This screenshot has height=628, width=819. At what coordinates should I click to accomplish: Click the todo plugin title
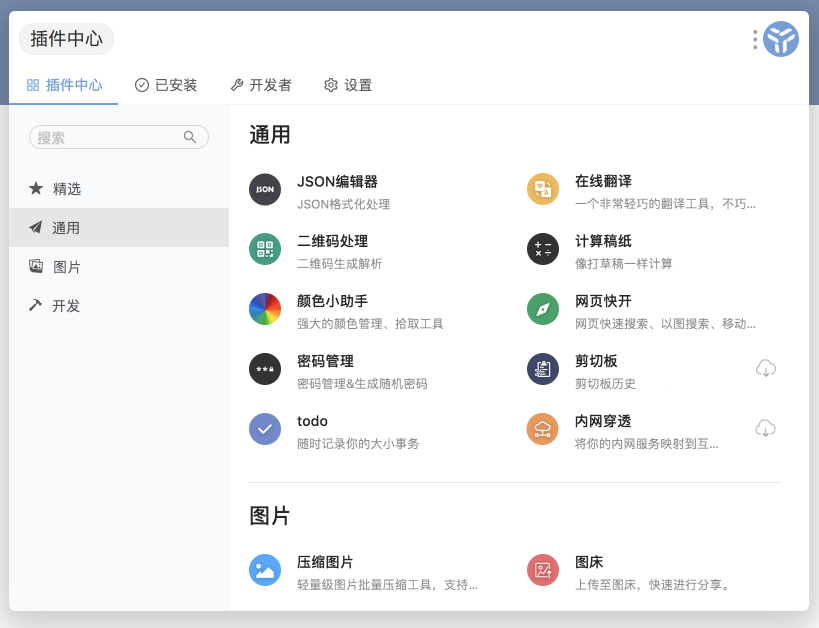click(x=312, y=421)
